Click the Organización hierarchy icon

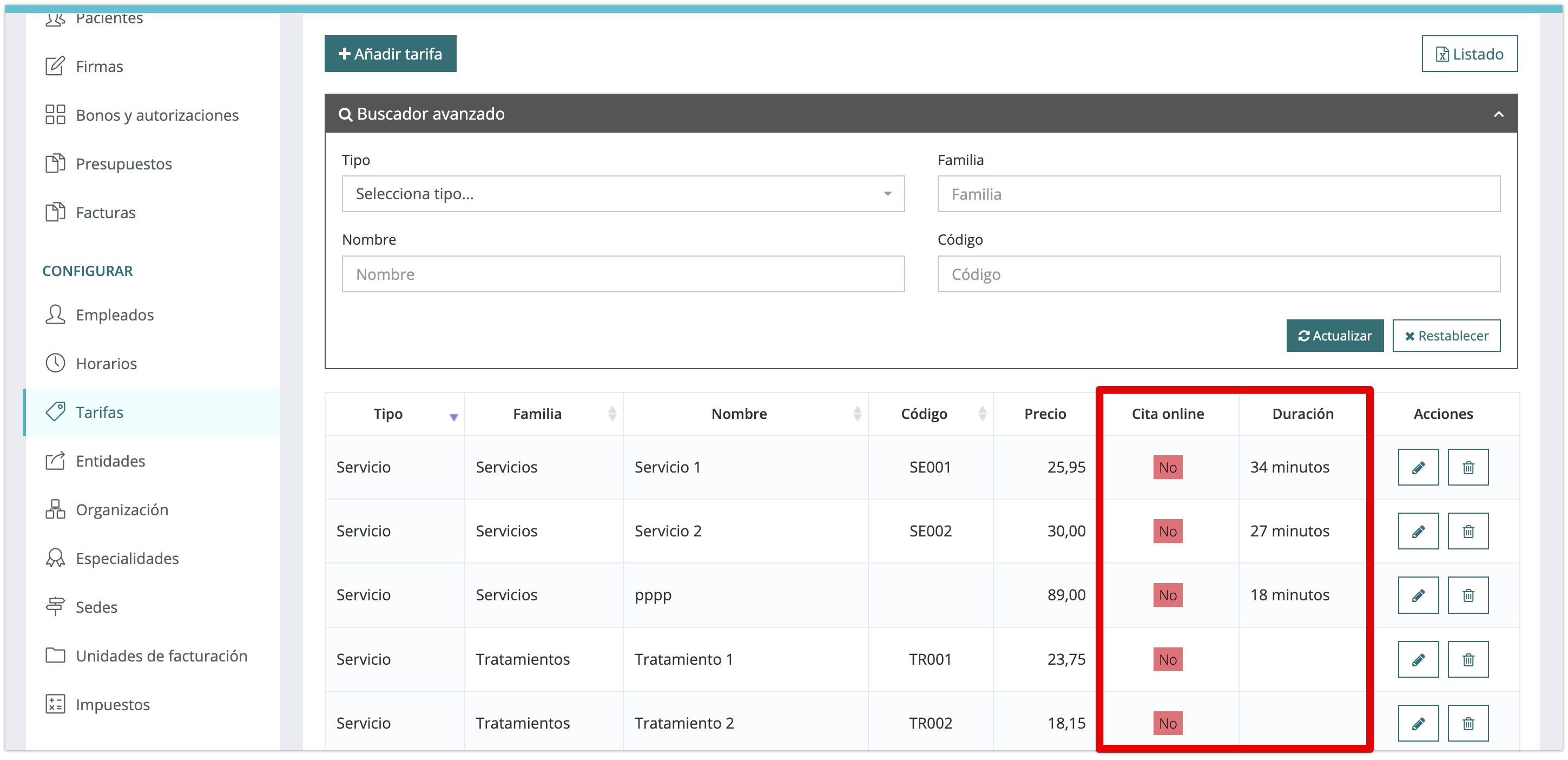(55, 509)
